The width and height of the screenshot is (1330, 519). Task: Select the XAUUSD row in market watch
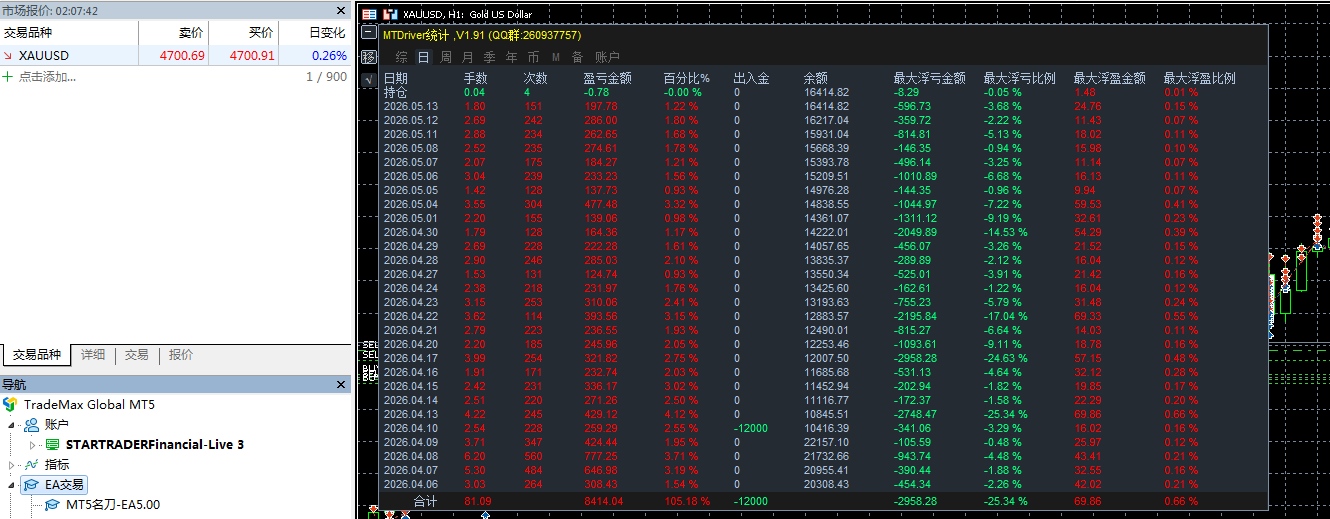pyautogui.click(x=175, y=56)
